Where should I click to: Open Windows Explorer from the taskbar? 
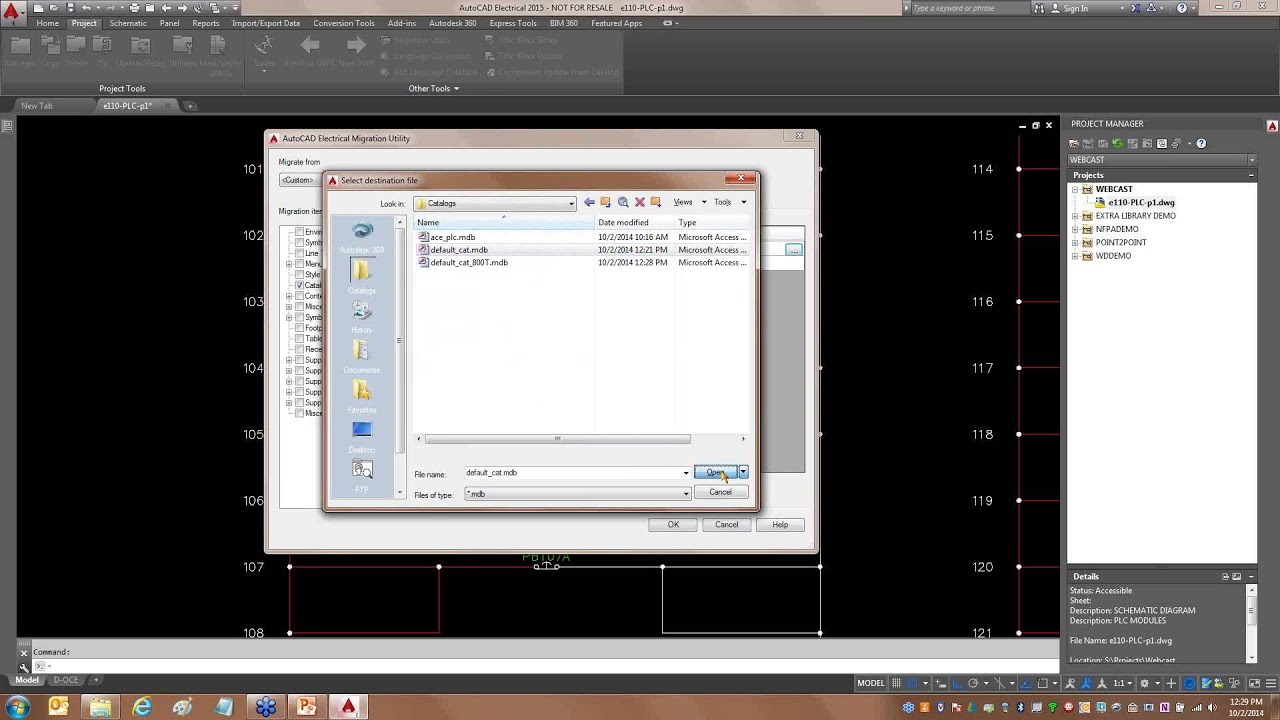(x=100, y=707)
